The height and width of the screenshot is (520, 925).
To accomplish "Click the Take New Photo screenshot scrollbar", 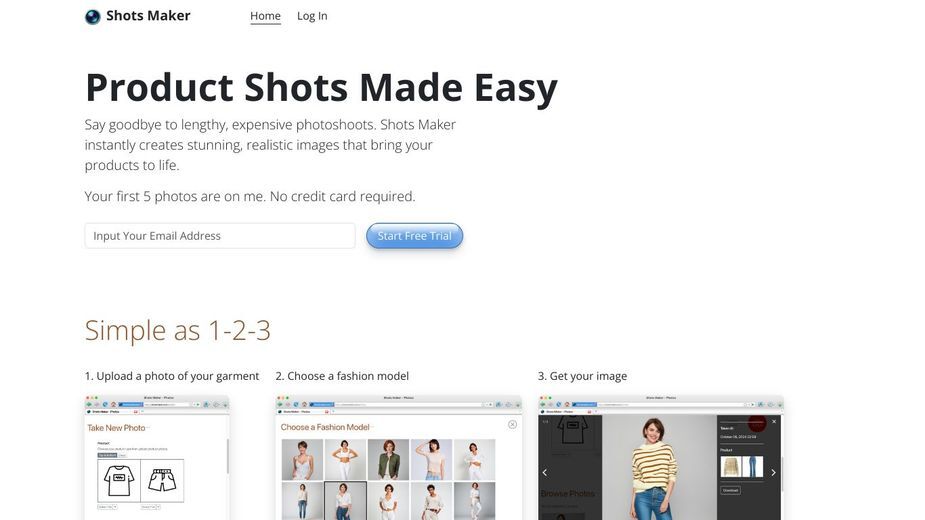I will 228,456.
